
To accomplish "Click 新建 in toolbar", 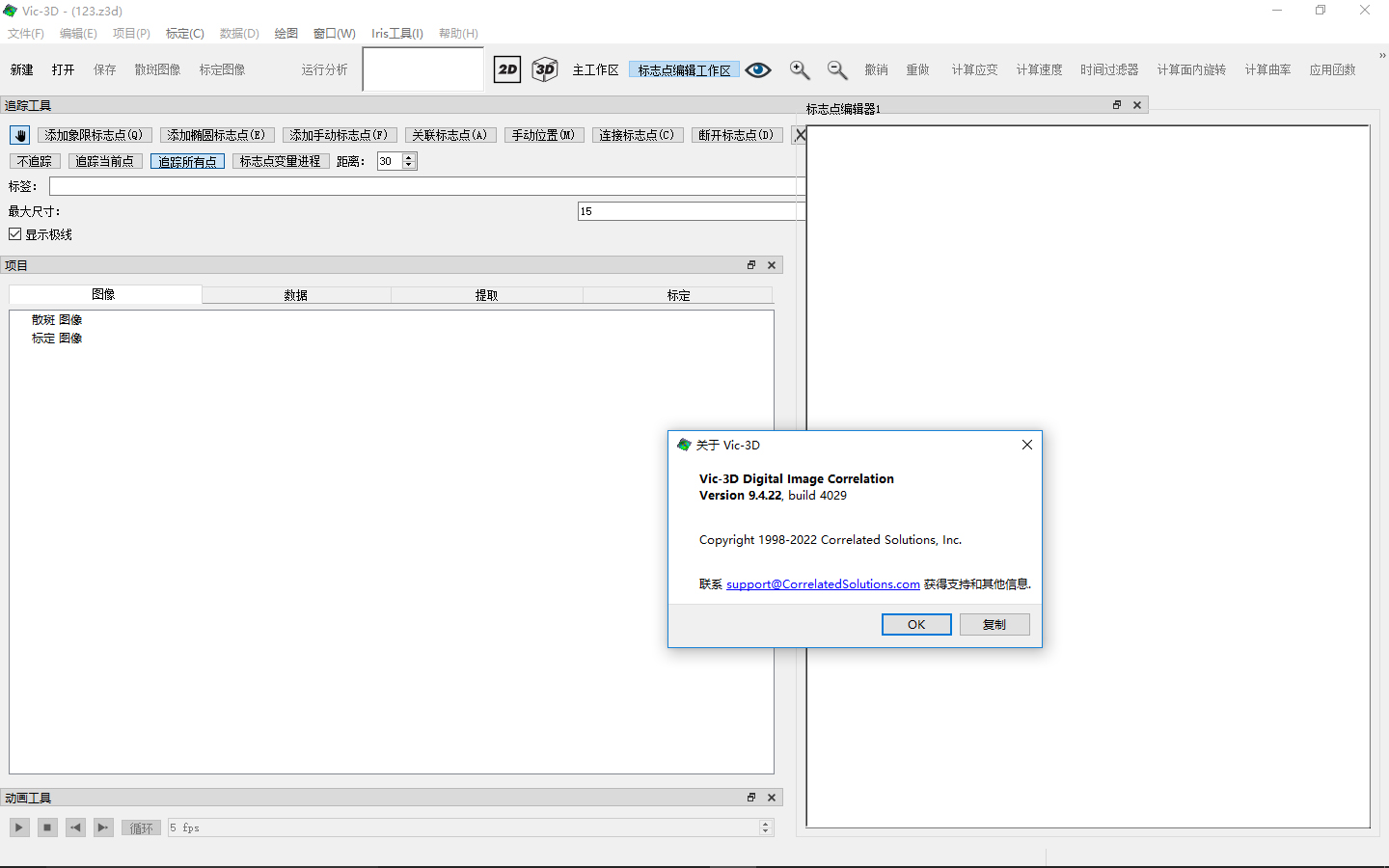I will [22, 69].
